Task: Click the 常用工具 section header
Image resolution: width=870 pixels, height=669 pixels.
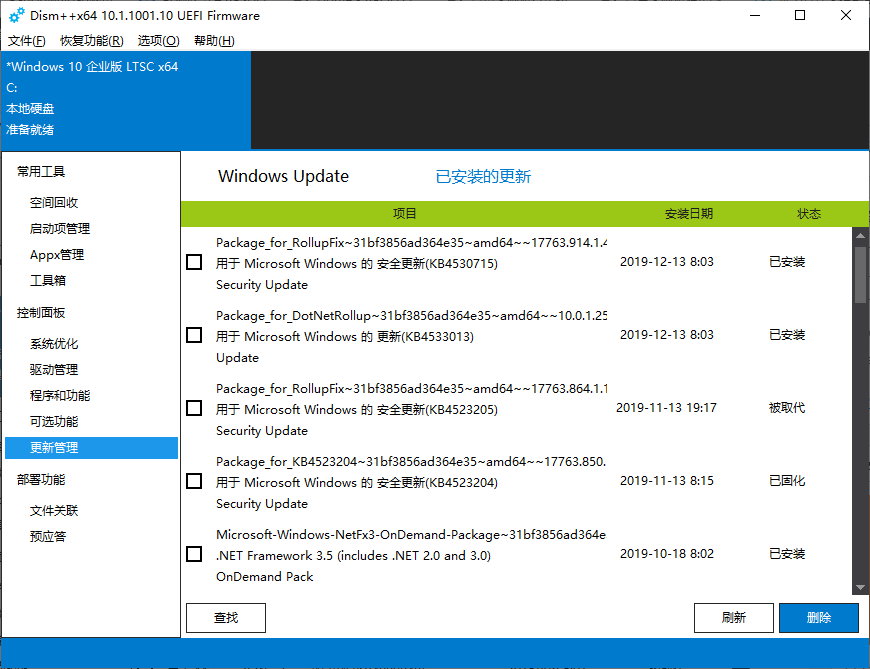Action: click(41, 171)
